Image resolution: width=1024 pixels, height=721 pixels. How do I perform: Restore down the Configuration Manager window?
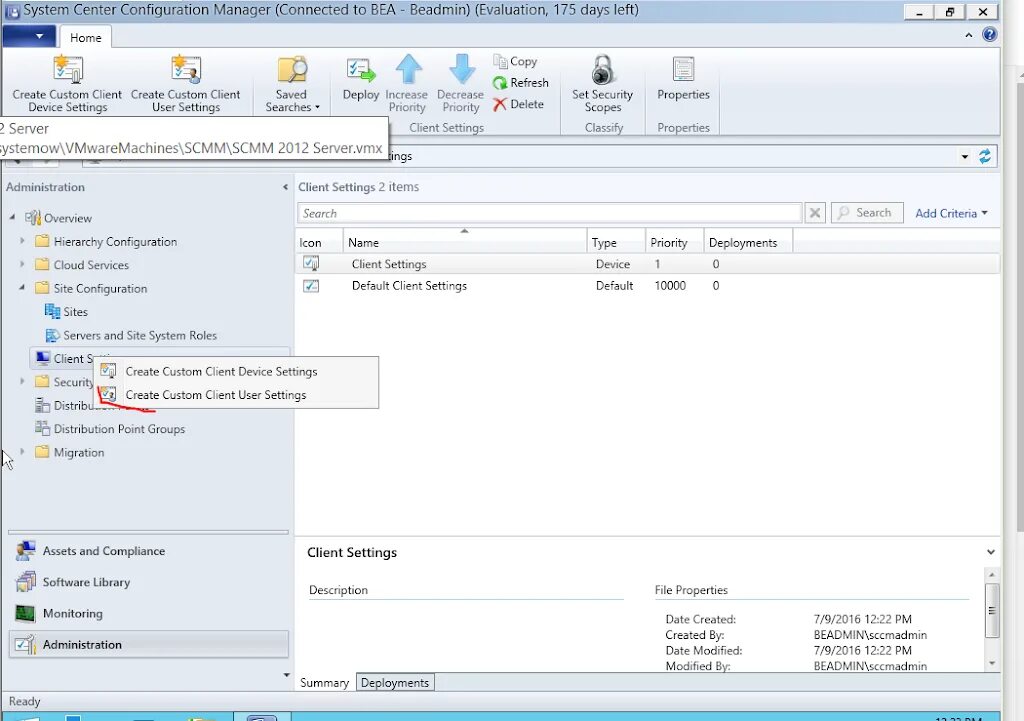[950, 12]
